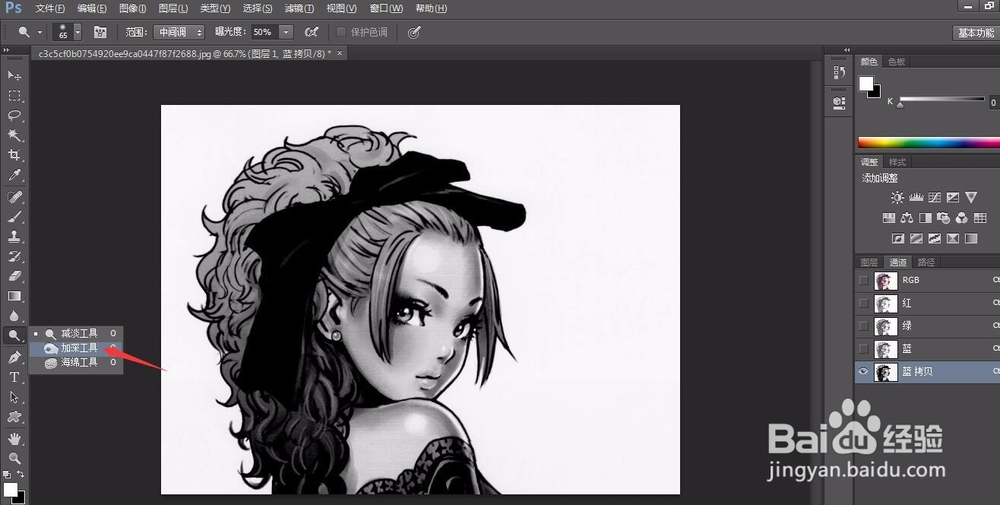This screenshot has height=505, width=1000.
Task: Select the Eyedropper tool
Action: 14,175
